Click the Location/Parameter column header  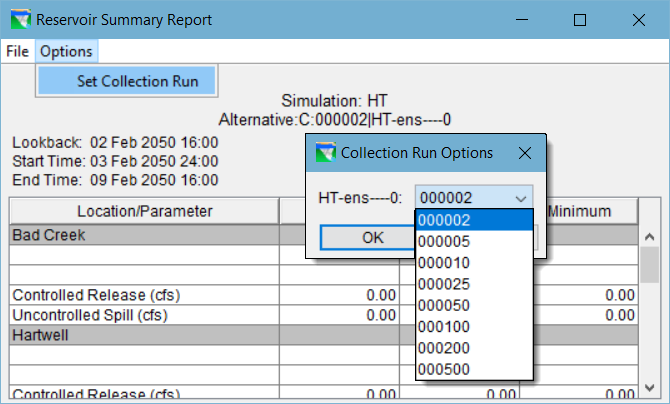click(x=145, y=211)
